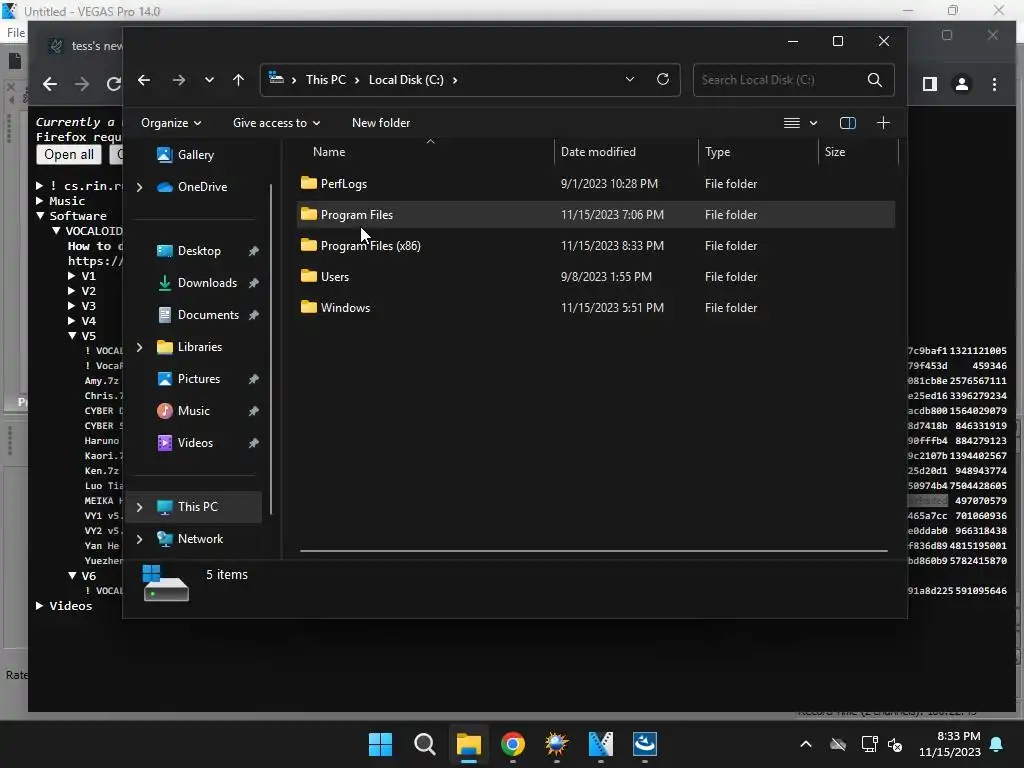The image size is (1024, 768).
Task: Open clock and date in taskbar
Action: point(950,744)
